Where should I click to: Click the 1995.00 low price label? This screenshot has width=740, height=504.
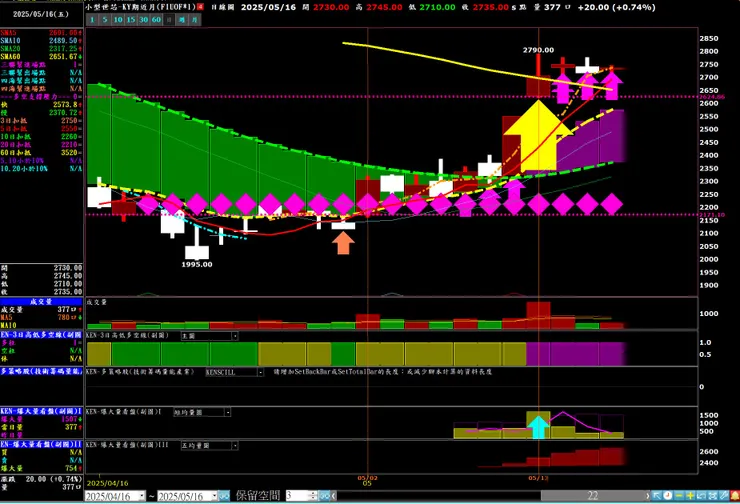pyautogui.click(x=197, y=264)
